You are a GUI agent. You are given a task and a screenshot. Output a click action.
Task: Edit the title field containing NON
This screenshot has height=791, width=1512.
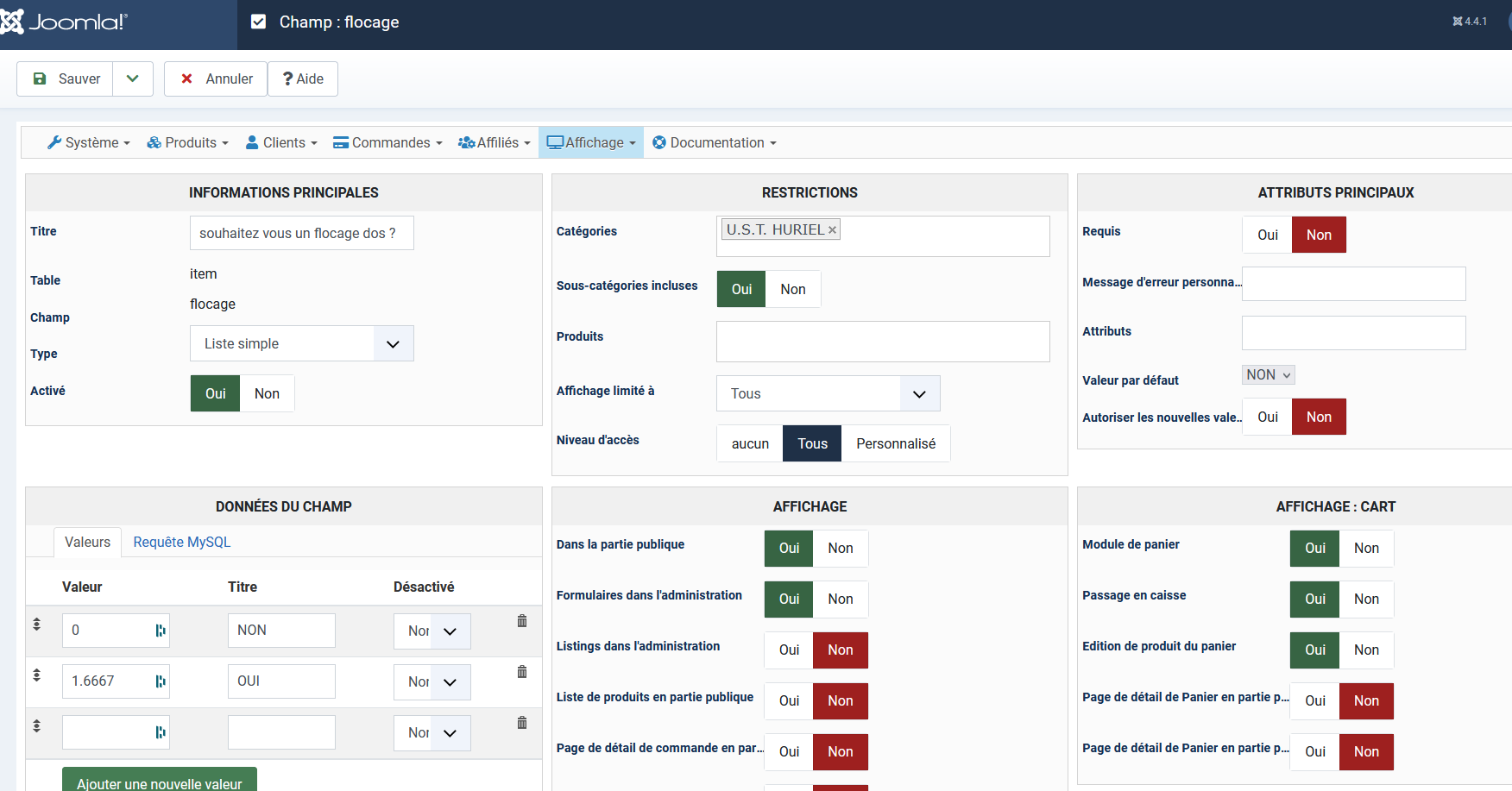point(281,631)
